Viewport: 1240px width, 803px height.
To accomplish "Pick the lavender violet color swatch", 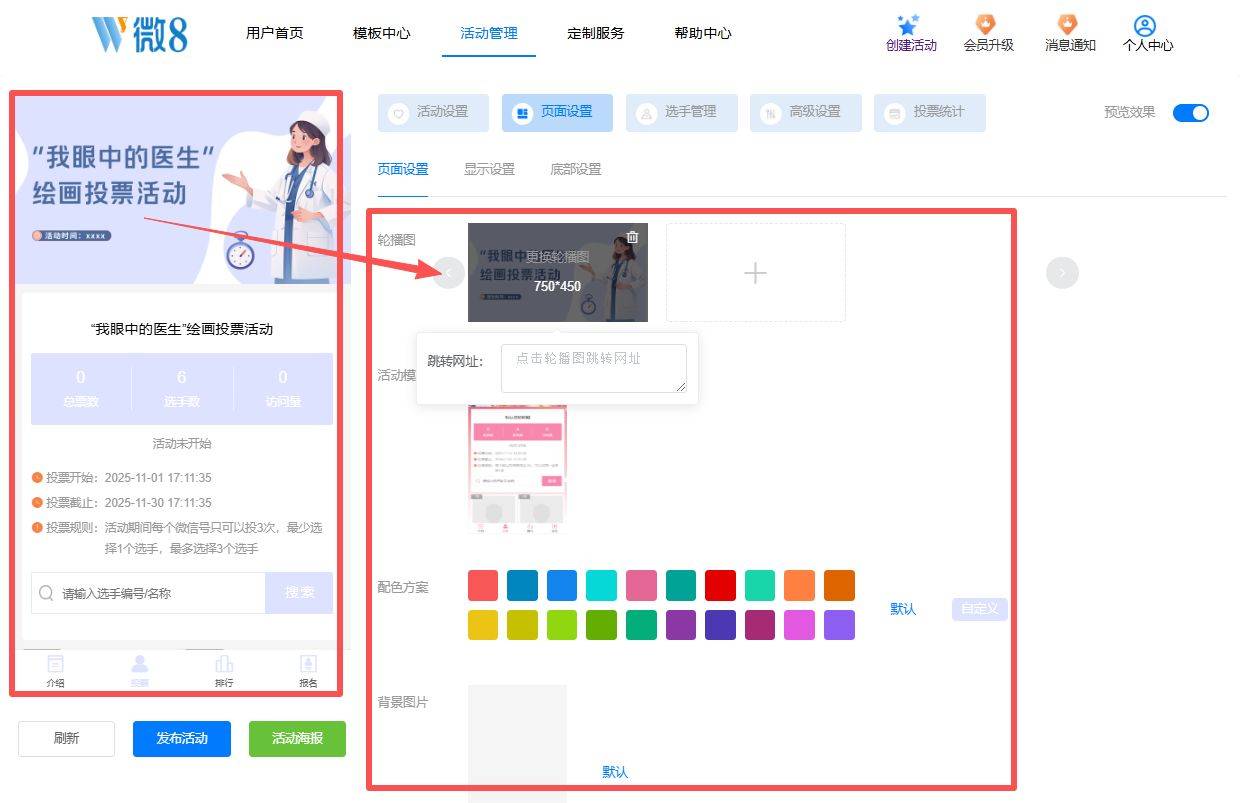I will coord(839,625).
